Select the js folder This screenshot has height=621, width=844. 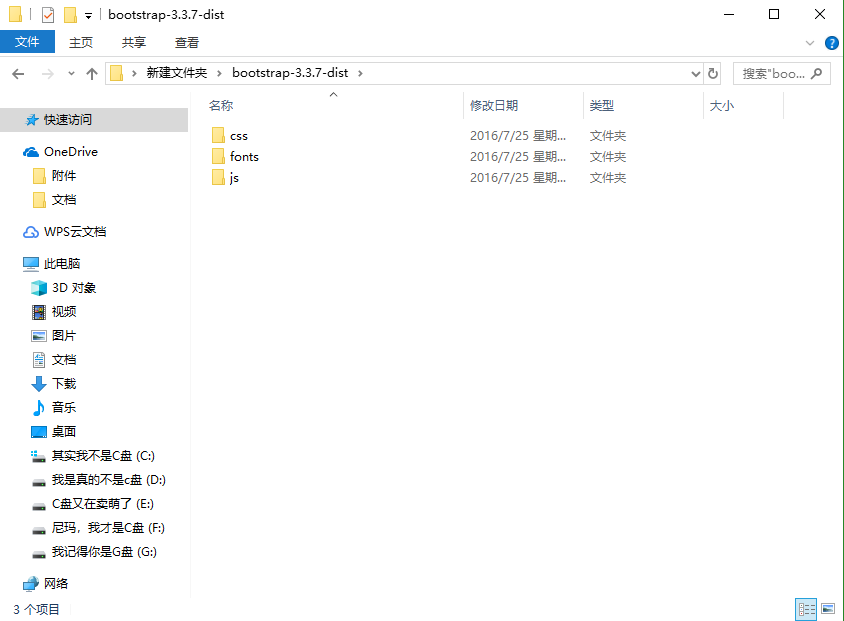click(234, 178)
